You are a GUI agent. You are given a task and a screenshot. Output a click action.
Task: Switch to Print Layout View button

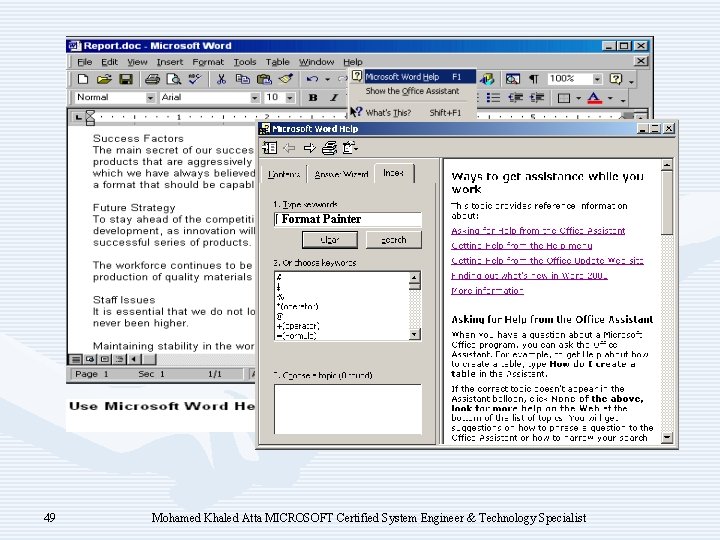coord(105,359)
